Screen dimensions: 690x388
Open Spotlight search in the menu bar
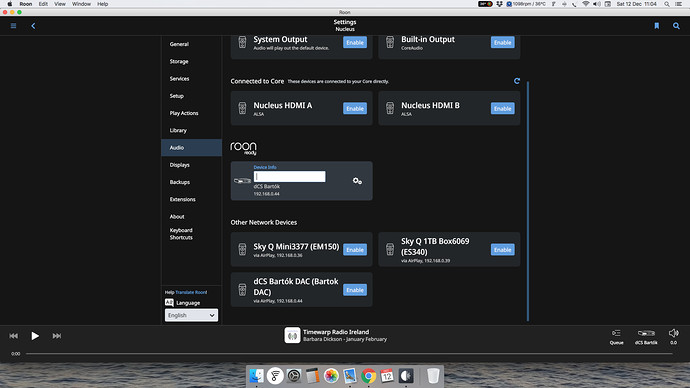point(667,4)
